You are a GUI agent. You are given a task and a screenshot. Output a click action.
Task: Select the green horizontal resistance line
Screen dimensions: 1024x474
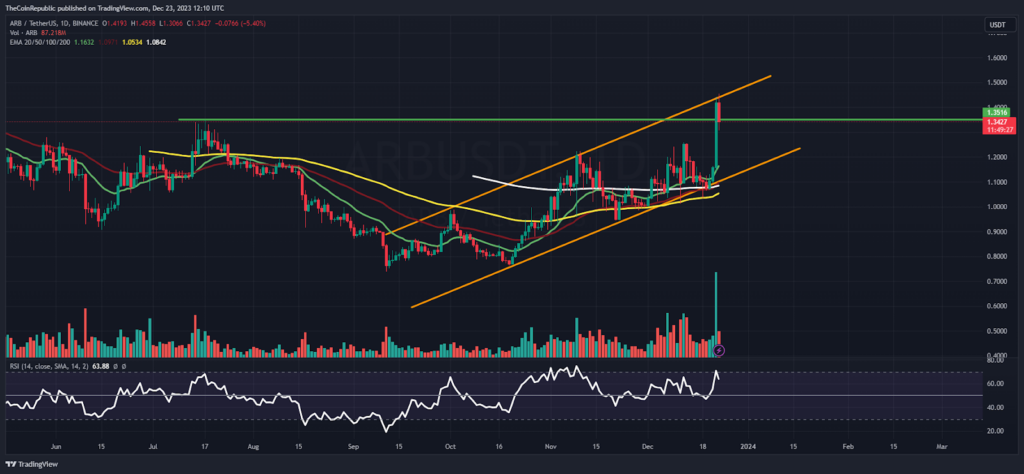pos(580,119)
